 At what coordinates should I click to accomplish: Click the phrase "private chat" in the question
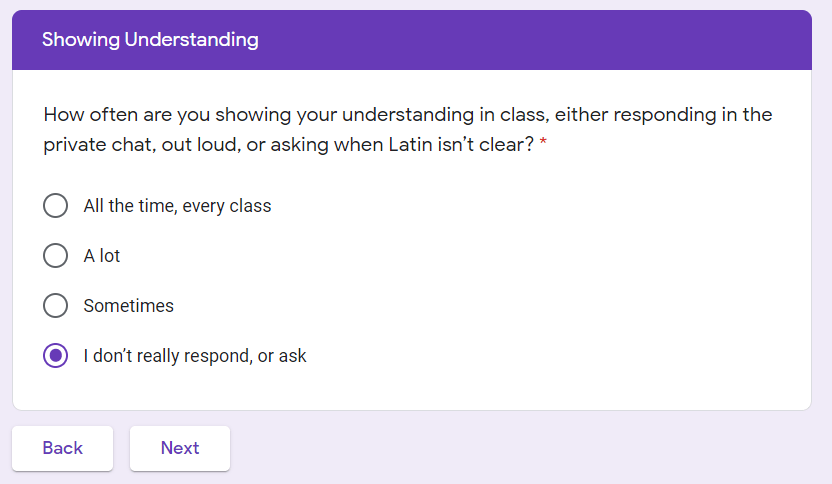pyautogui.click(x=95, y=144)
